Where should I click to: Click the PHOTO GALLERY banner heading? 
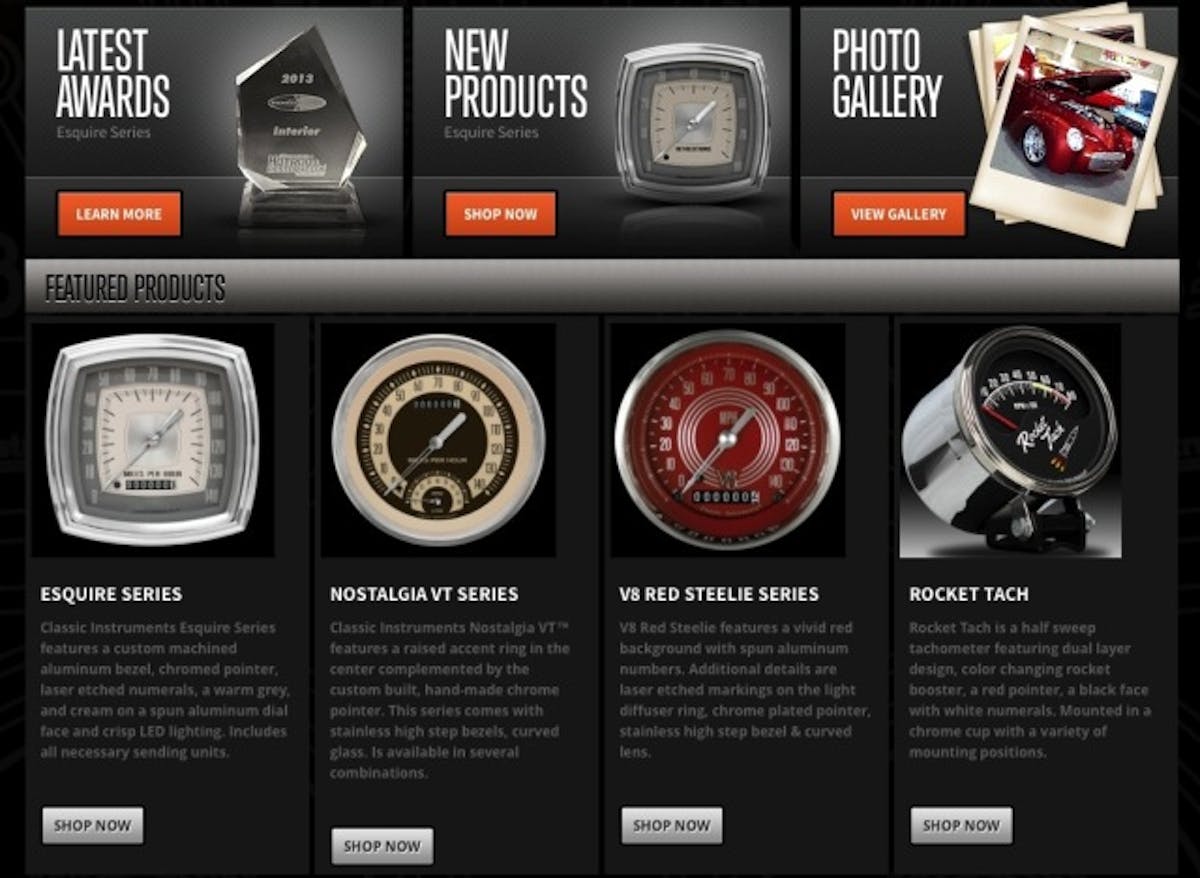point(887,72)
